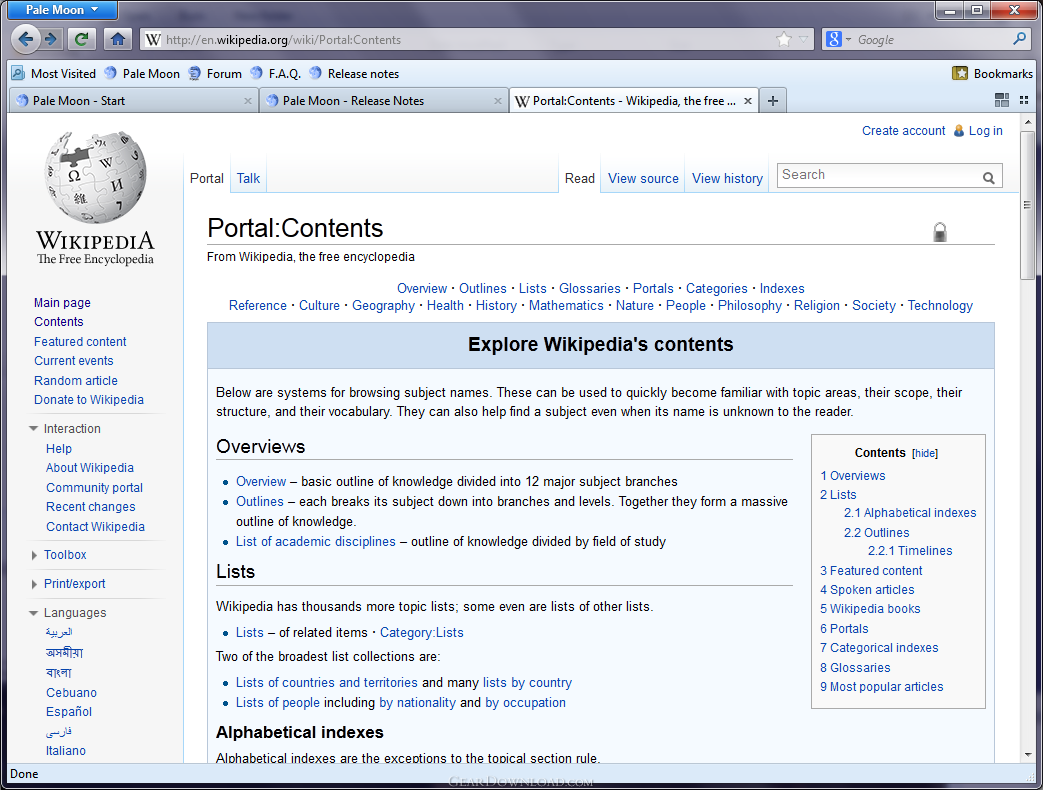Open the Pale Moon bookmark in bookmarks bar
This screenshot has width=1043, height=790.
[142, 73]
